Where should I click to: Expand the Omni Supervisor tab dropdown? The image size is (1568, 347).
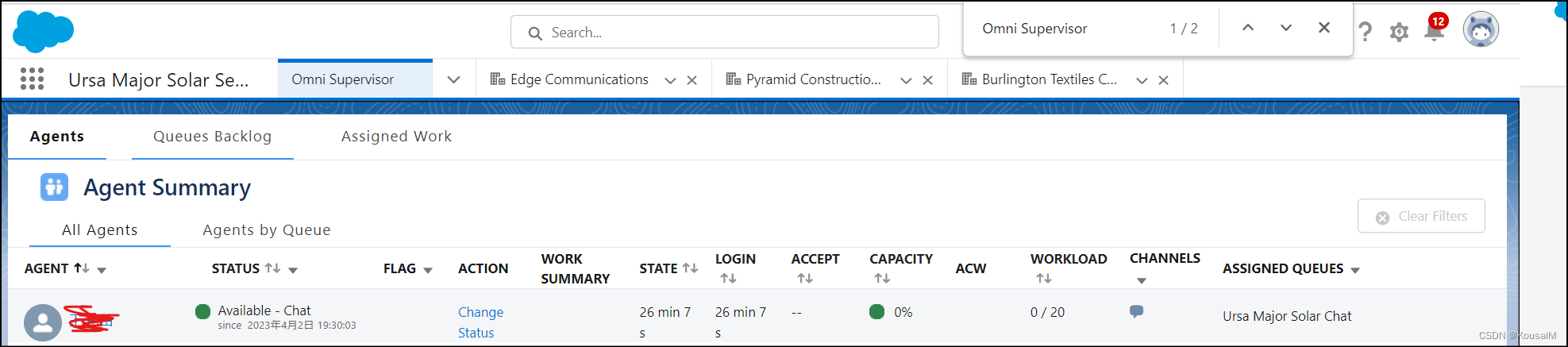tap(453, 79)
